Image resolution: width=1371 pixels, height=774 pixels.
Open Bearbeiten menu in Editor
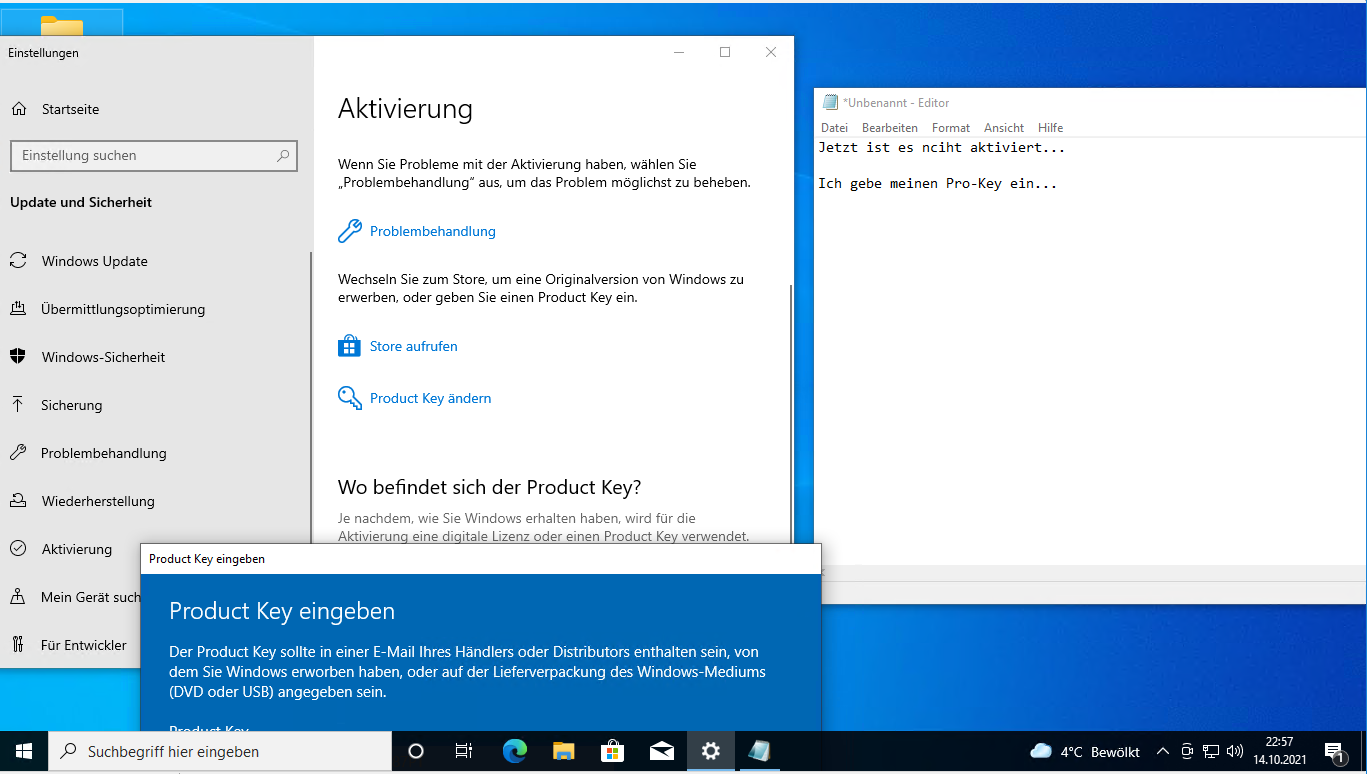coord(890,128)
